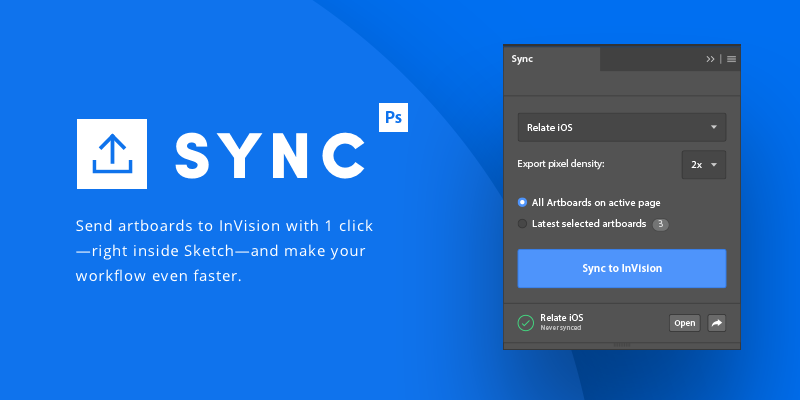Open the Sync panel hamburger menu
Image resolution: width=800 pixels, height=400 pixels.
[x=731, y=59]
